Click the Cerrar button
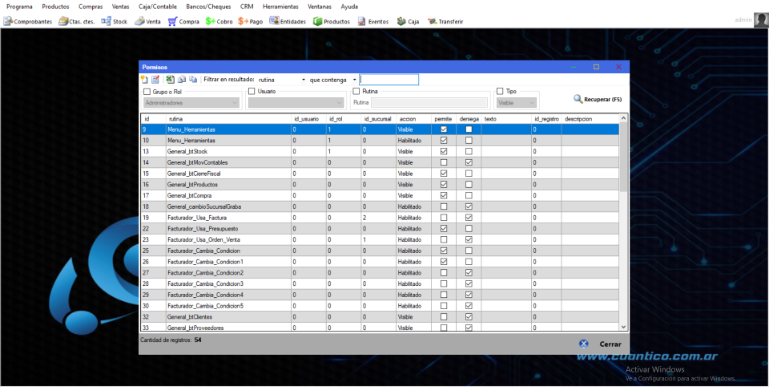 pyautogui.click(x=610, y=344)
